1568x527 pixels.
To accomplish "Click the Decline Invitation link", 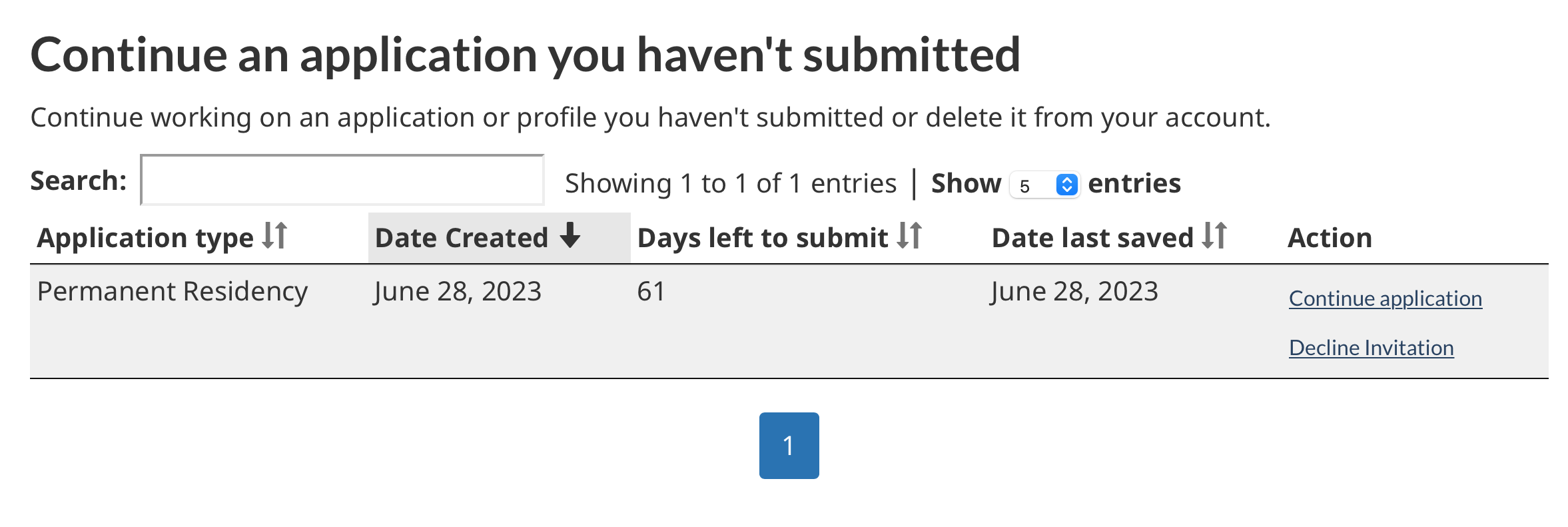I will point(1372,348).
